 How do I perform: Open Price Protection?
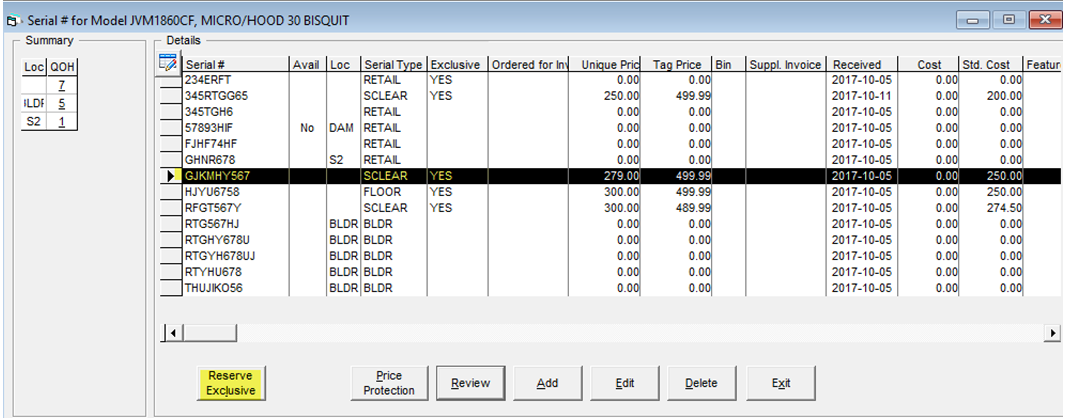click(389, 384)
